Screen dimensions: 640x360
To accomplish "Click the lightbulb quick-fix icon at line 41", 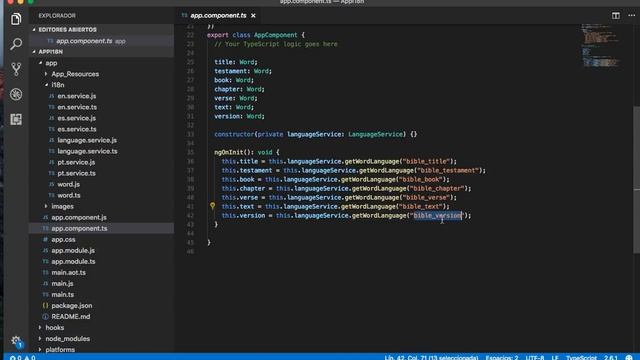I will tap(213, 206).
